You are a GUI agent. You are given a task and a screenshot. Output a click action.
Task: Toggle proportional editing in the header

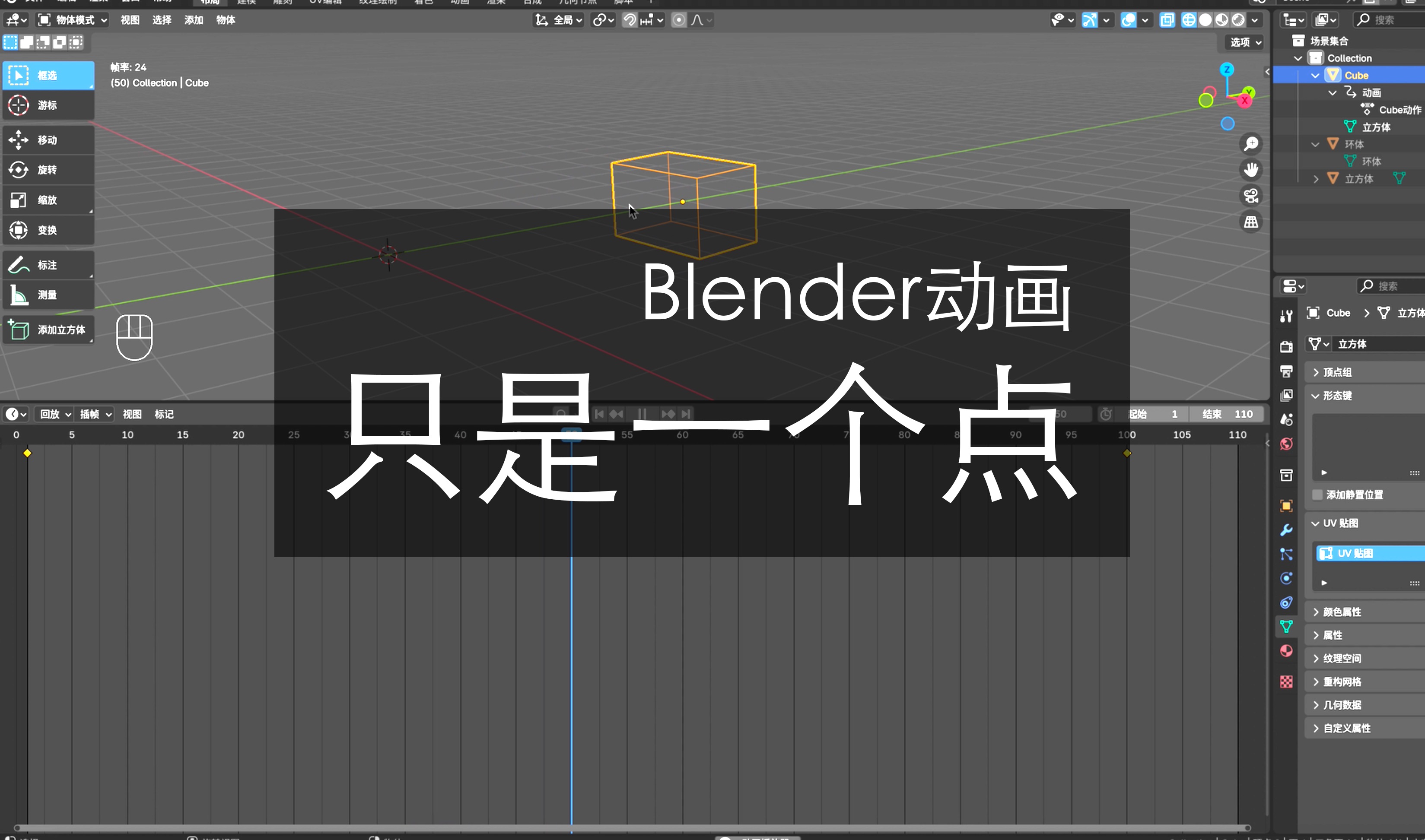679,20
